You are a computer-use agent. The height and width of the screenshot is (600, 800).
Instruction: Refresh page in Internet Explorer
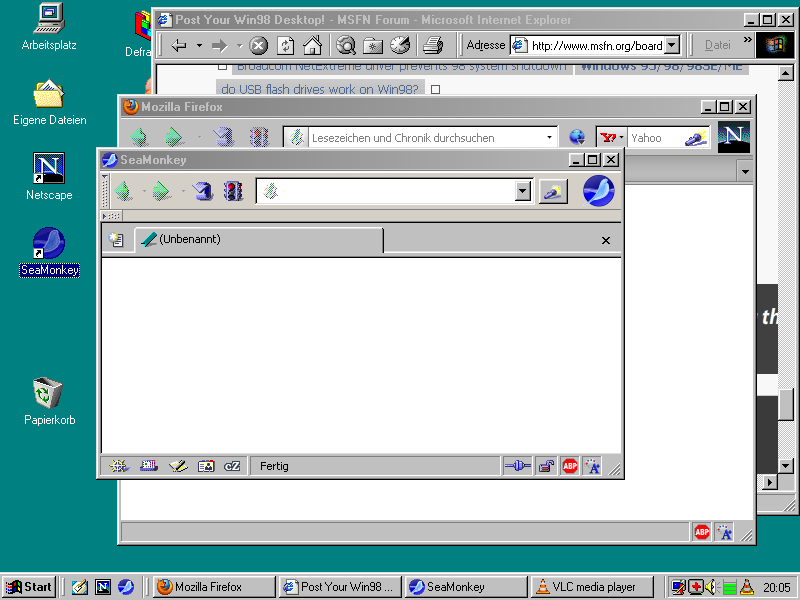point(286,45)
